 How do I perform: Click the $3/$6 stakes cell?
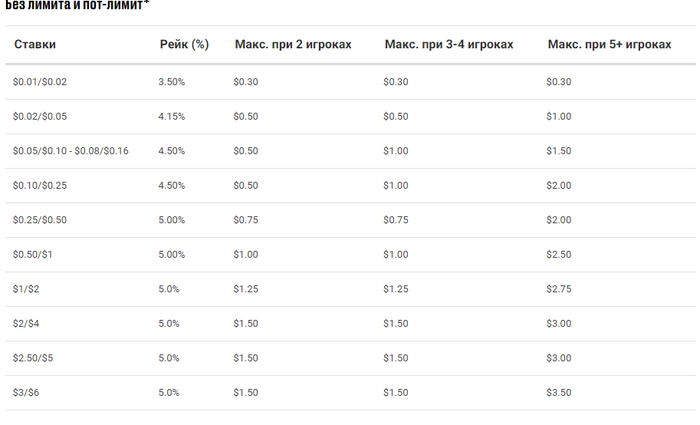pyautogui.click(x=26, y=393)
